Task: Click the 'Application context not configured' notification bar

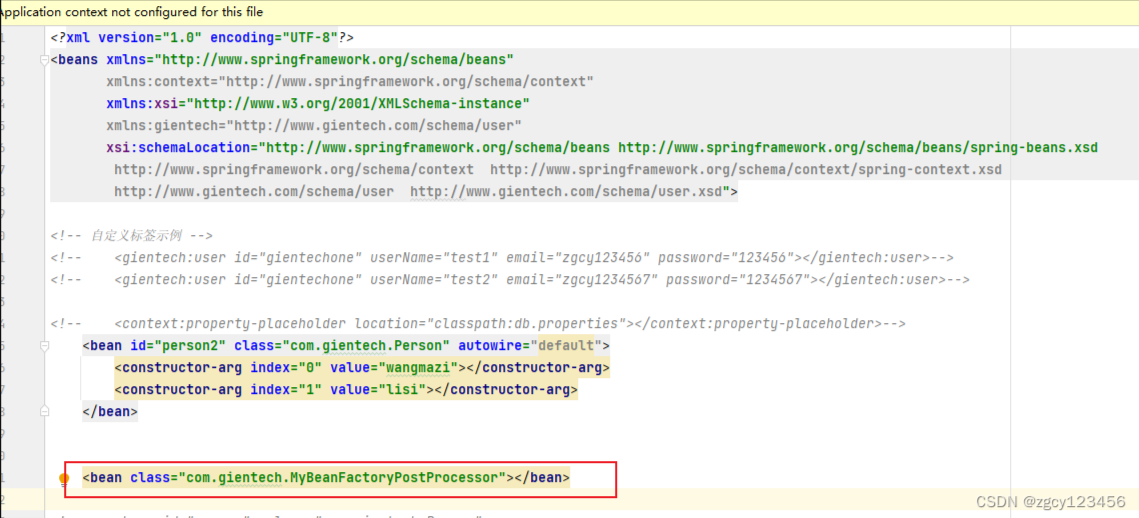Action: [x=570, y=12]
